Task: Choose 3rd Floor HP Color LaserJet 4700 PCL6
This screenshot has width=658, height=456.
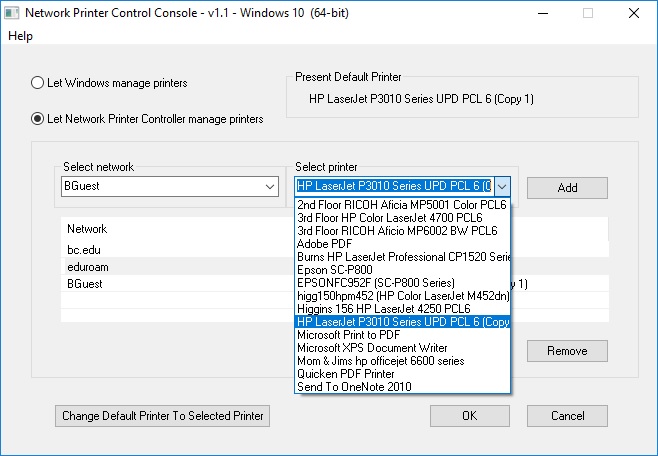Action: (x=402, y=218)
